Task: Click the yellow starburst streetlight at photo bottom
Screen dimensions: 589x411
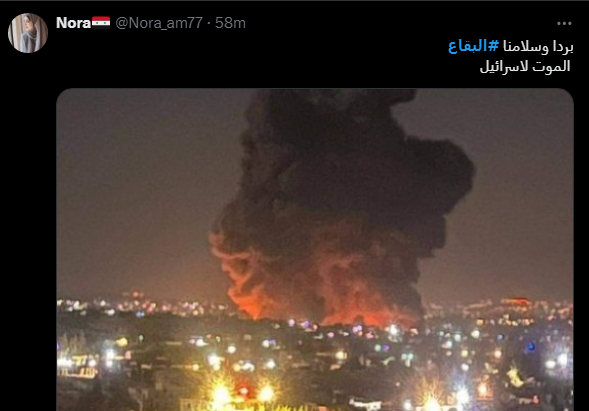Action: pyautogui.click(x=222, y=394)
